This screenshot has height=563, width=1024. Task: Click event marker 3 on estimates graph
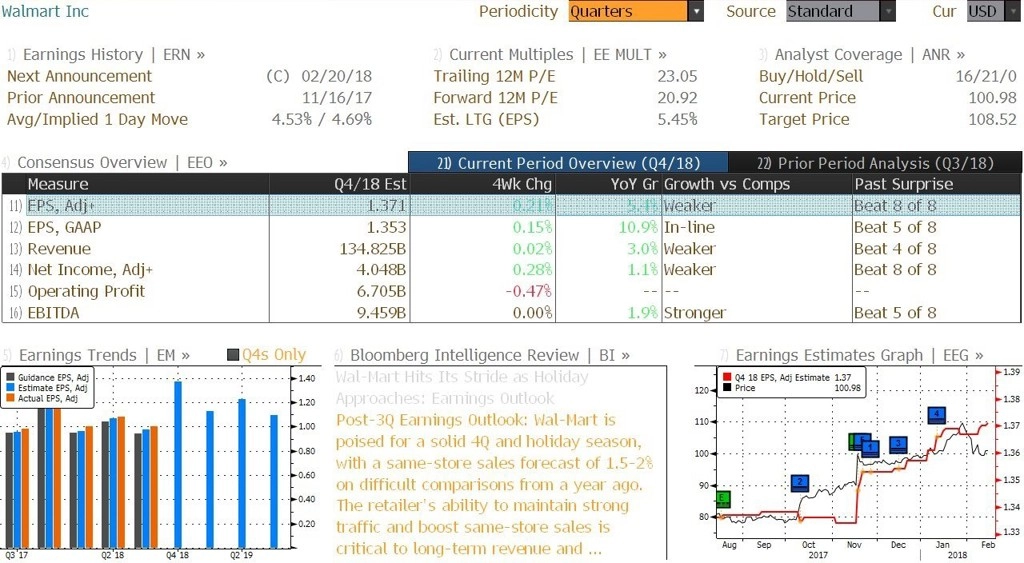(899, 444)
